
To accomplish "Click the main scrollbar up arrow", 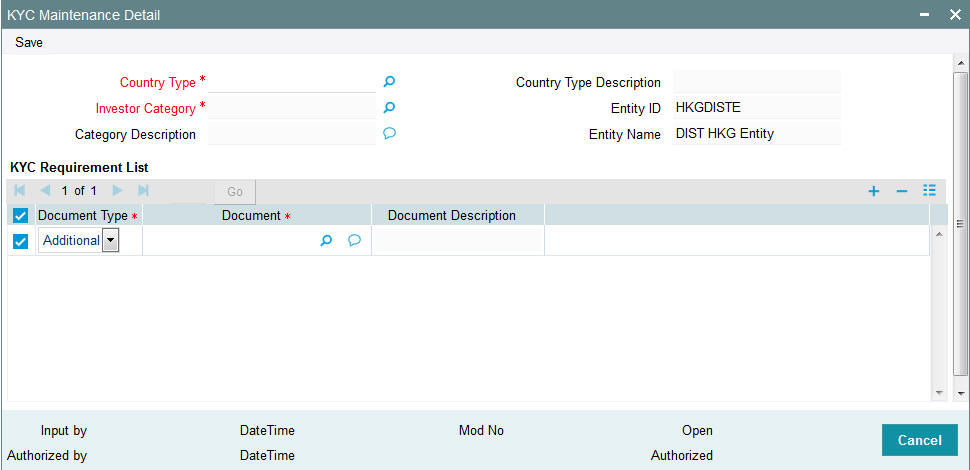I will pyautogui.click(x=961, y=63).
